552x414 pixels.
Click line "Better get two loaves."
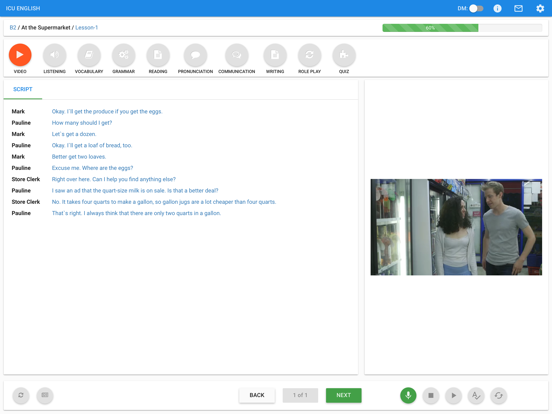pyautogui.click(x=79, y=157)
